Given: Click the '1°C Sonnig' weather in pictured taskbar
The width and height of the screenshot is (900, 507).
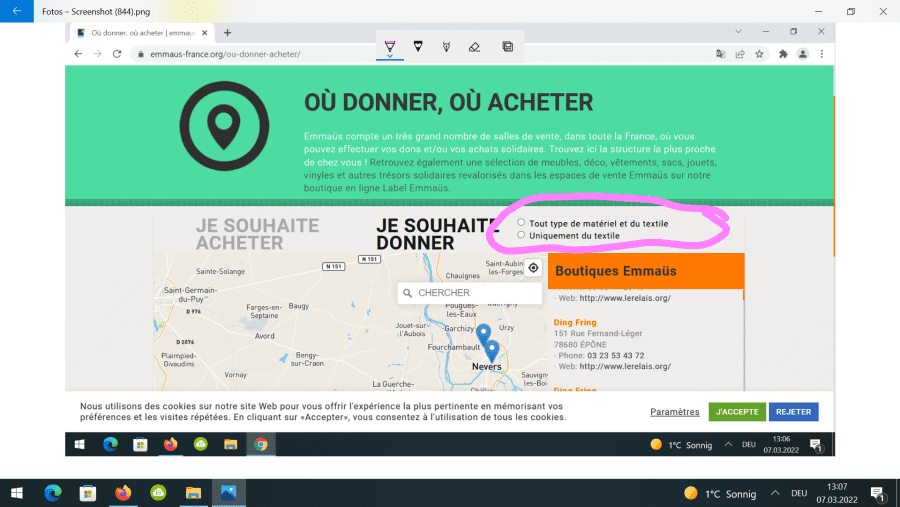Looking at the screenshot, I should click(x=681, y=444).
